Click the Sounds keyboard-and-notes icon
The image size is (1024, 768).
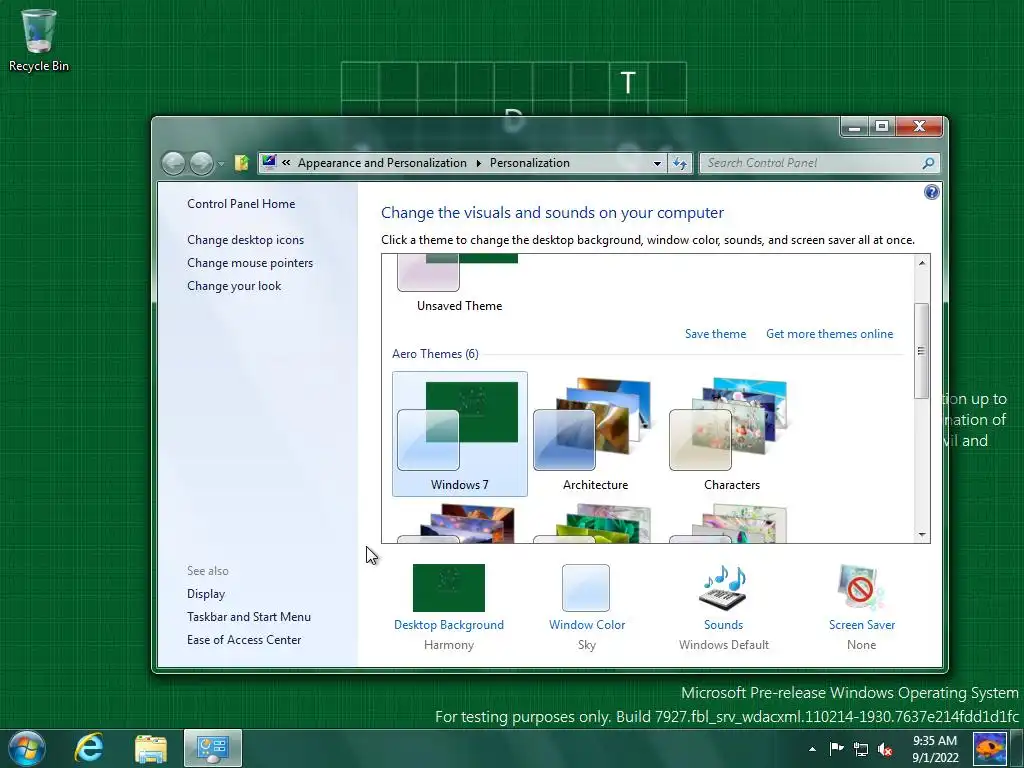click(724, 588)
